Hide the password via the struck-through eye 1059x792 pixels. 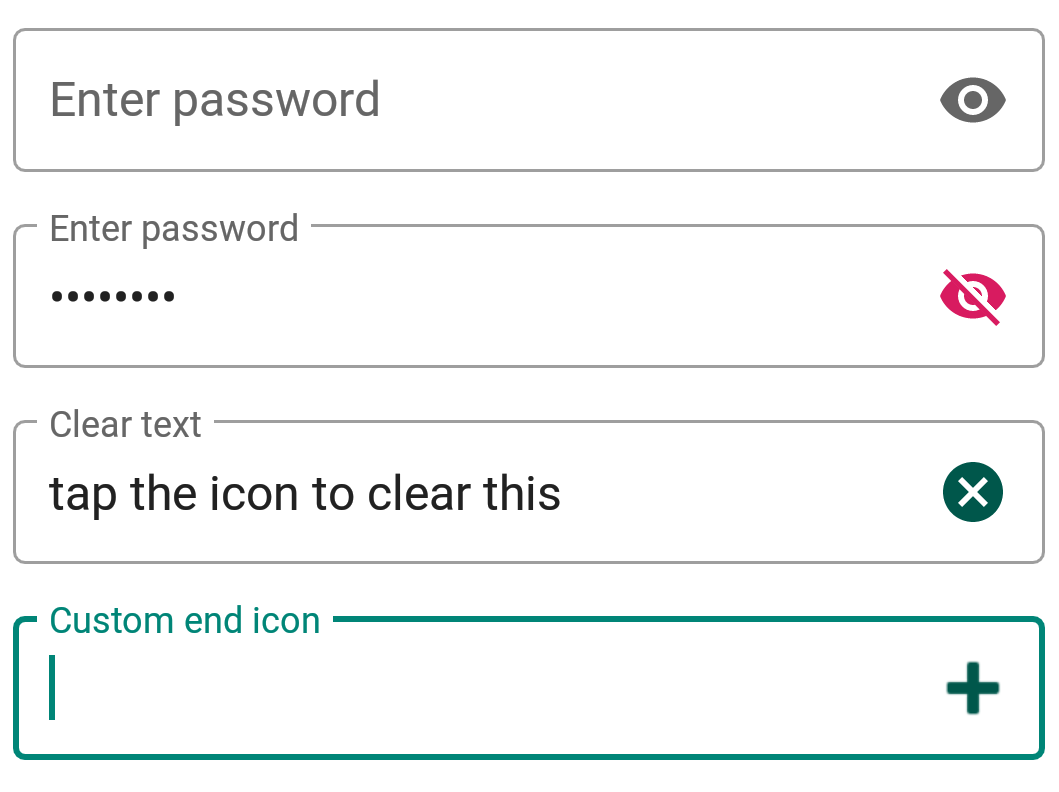click(973, 296)
